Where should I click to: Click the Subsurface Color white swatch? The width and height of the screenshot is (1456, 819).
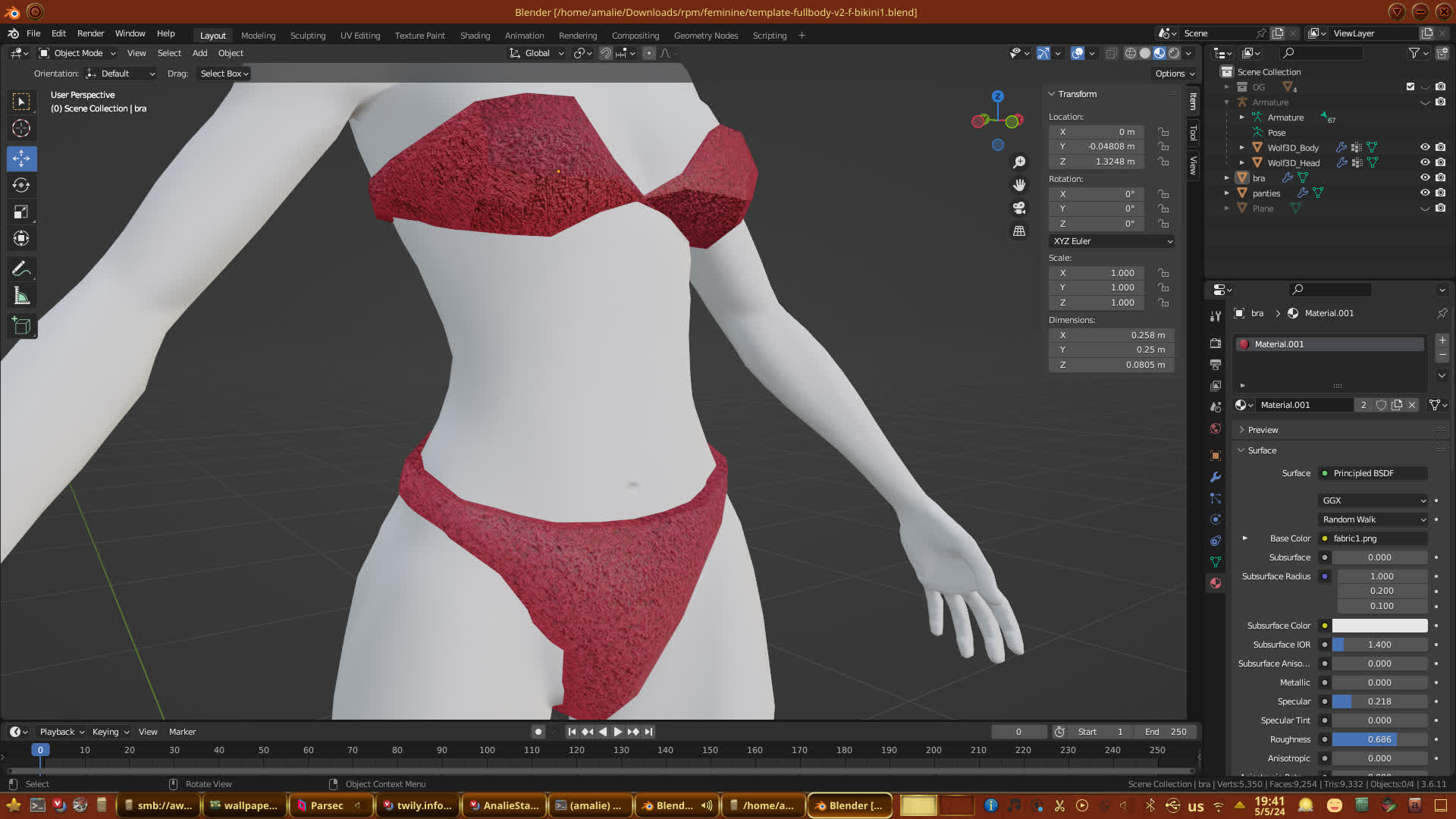(x=1379, y=626)
